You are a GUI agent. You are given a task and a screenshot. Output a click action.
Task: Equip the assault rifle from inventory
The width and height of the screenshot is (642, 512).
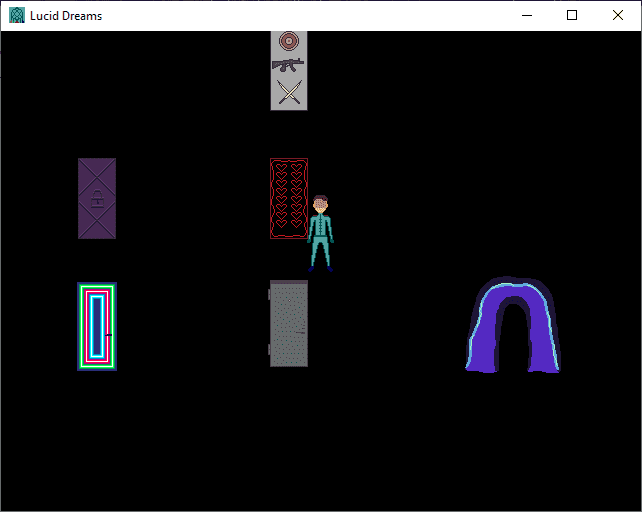tap(288, 65)
